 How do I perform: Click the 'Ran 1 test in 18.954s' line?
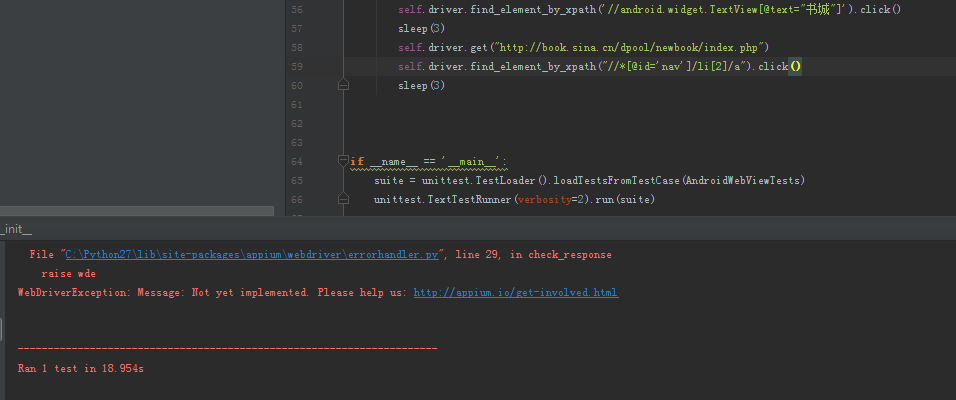pos(80,369)
